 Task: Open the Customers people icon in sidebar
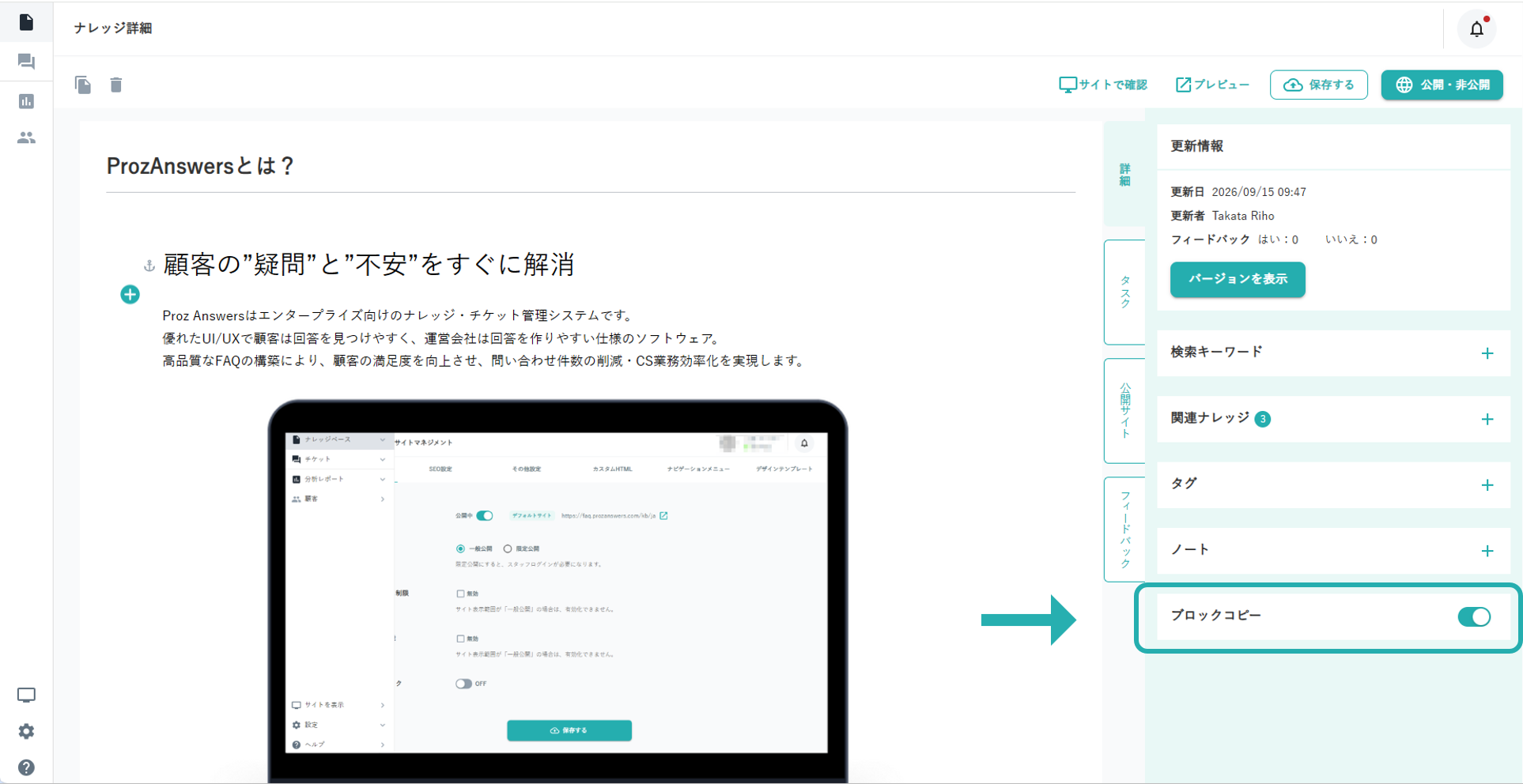[x=26, y=138]
